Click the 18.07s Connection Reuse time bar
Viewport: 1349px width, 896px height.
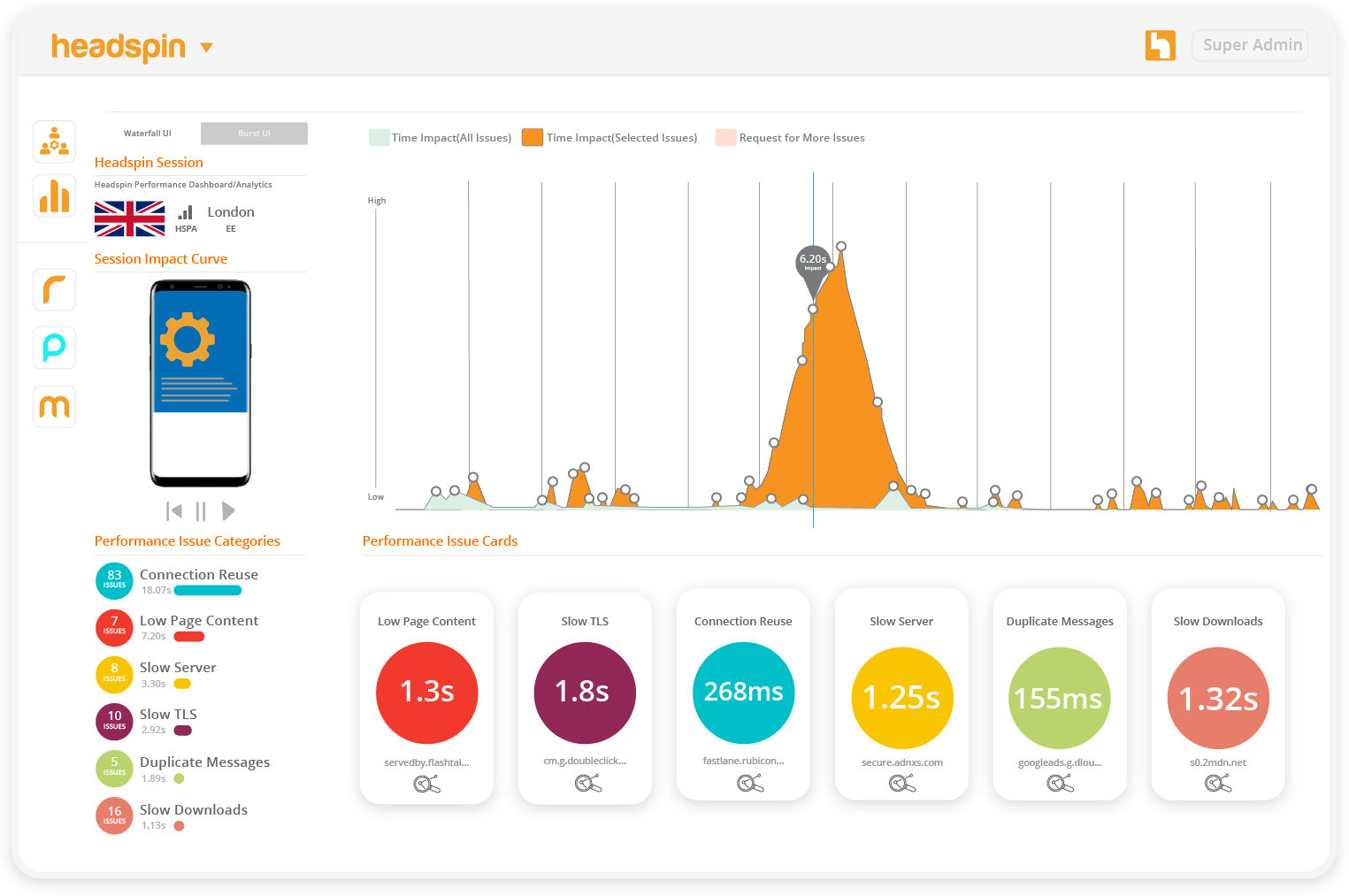coord(208,591)
